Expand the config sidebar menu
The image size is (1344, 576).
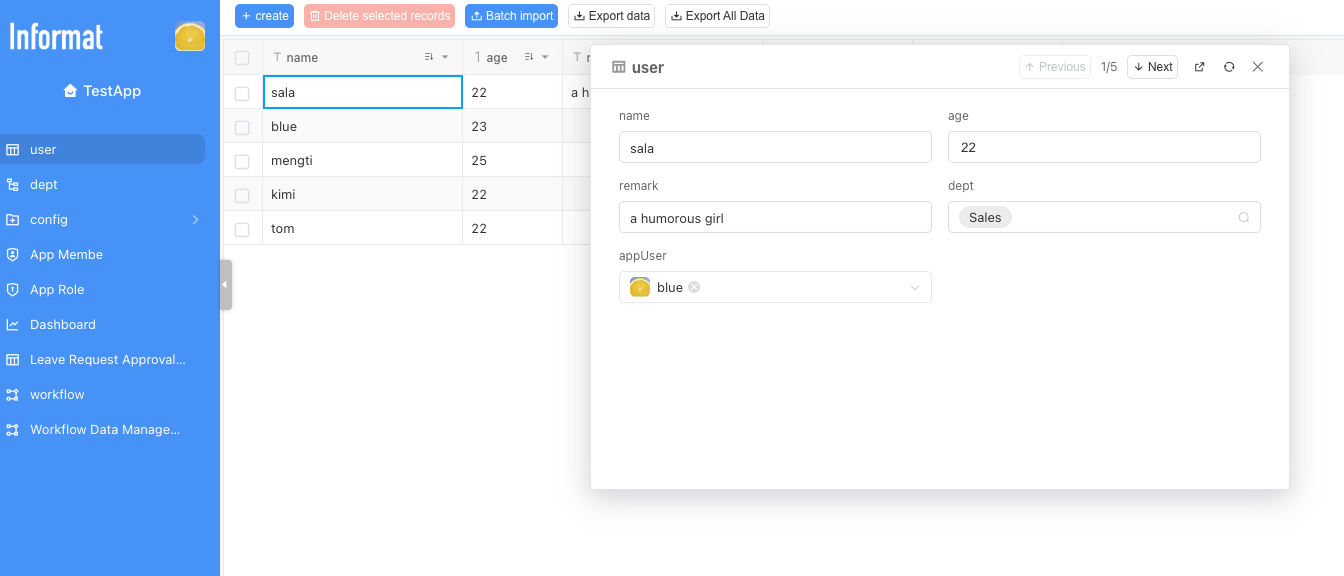(195, 220)
